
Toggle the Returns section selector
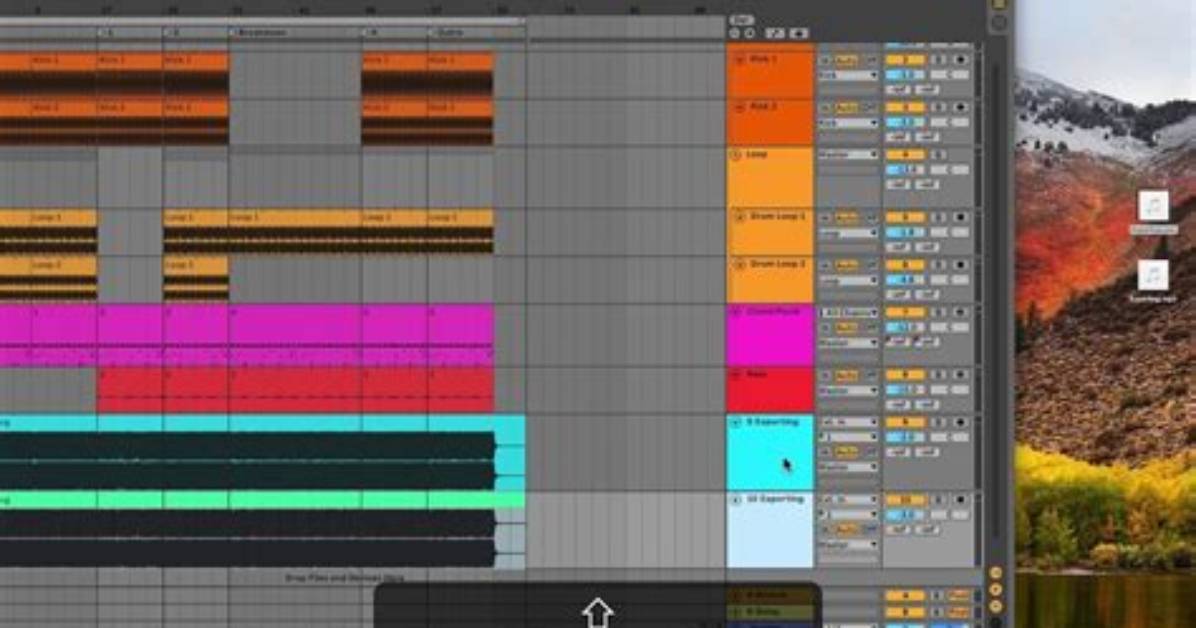click(x=996, y=589)
